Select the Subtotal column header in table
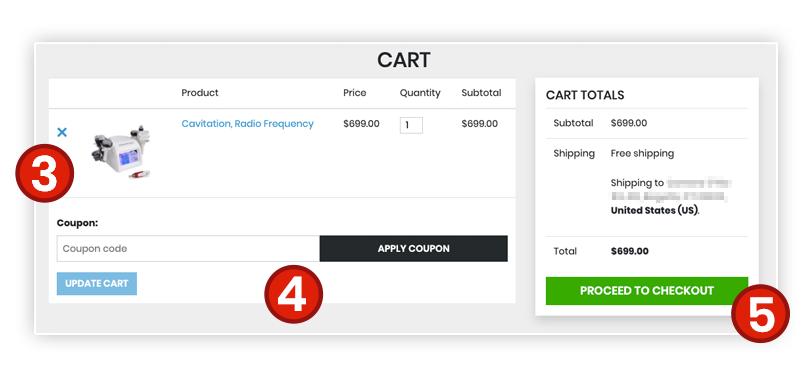The height and width of the screenshot is (392, 800). (481, 93)
